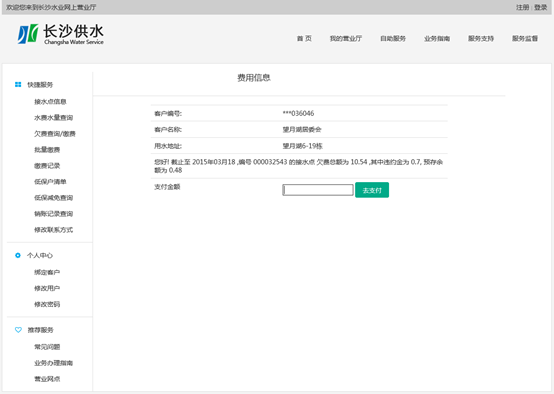Focus the 支付金额 input field
Image resolution: width=554 pixels, height=394 pixels.
318,190
